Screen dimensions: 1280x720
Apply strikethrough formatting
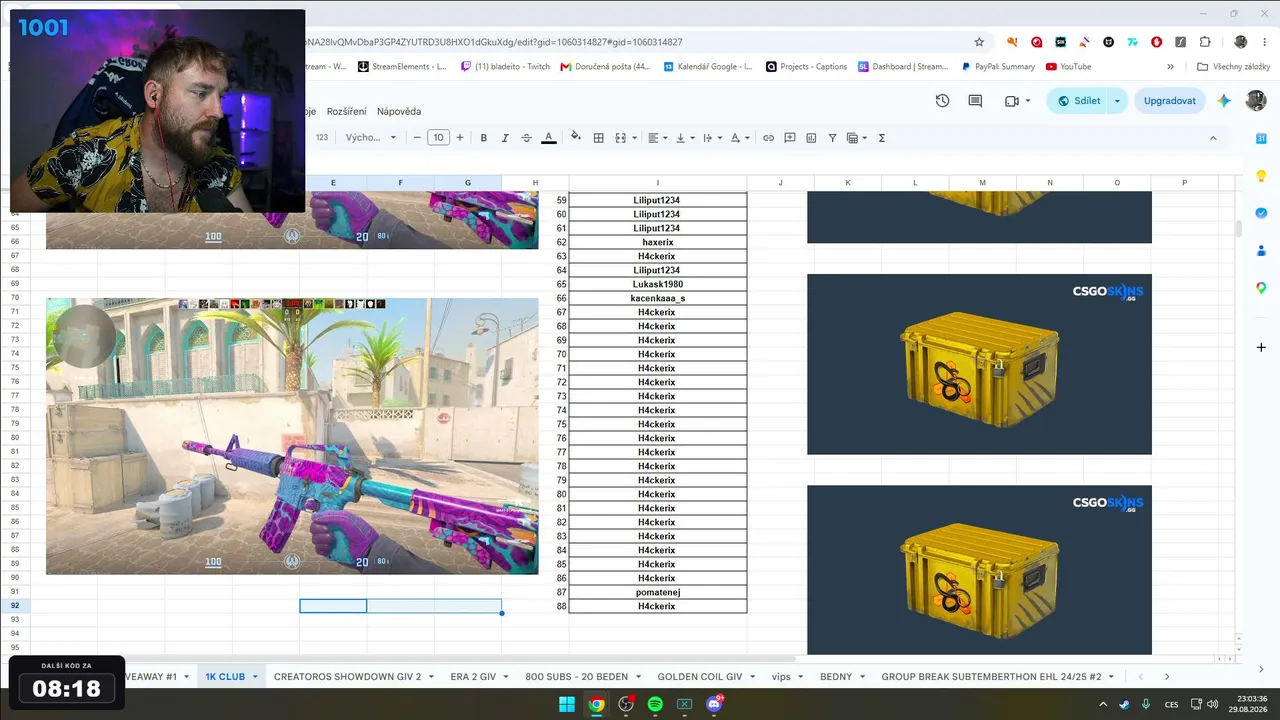pos(526,138)
